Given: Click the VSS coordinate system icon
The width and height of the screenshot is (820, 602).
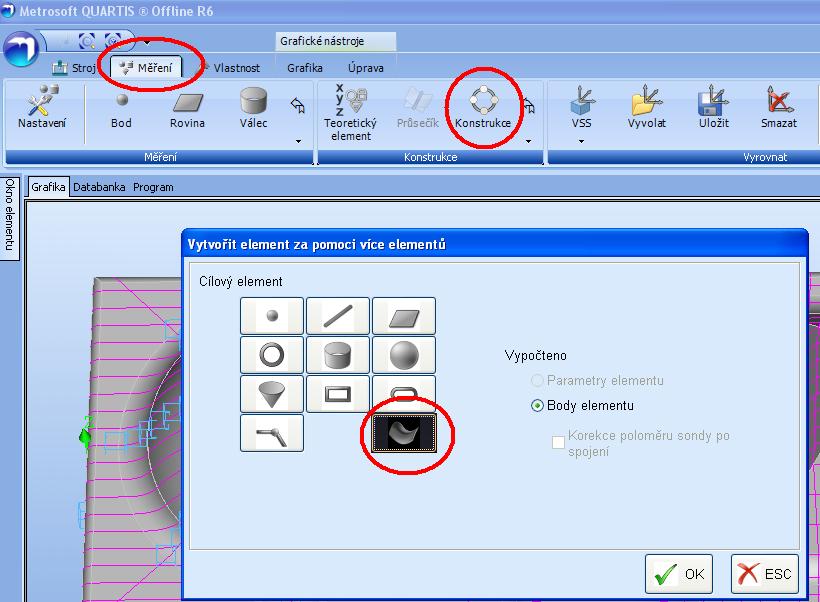Looking at the screenshot, I should point(582,108).
